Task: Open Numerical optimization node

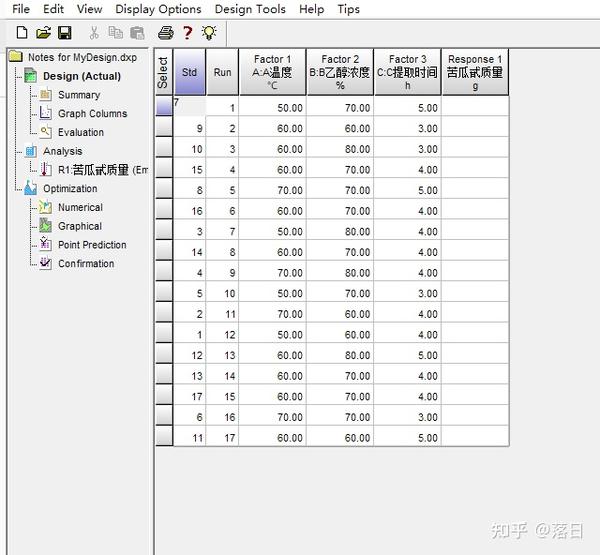Action: (x=80, y=207)
